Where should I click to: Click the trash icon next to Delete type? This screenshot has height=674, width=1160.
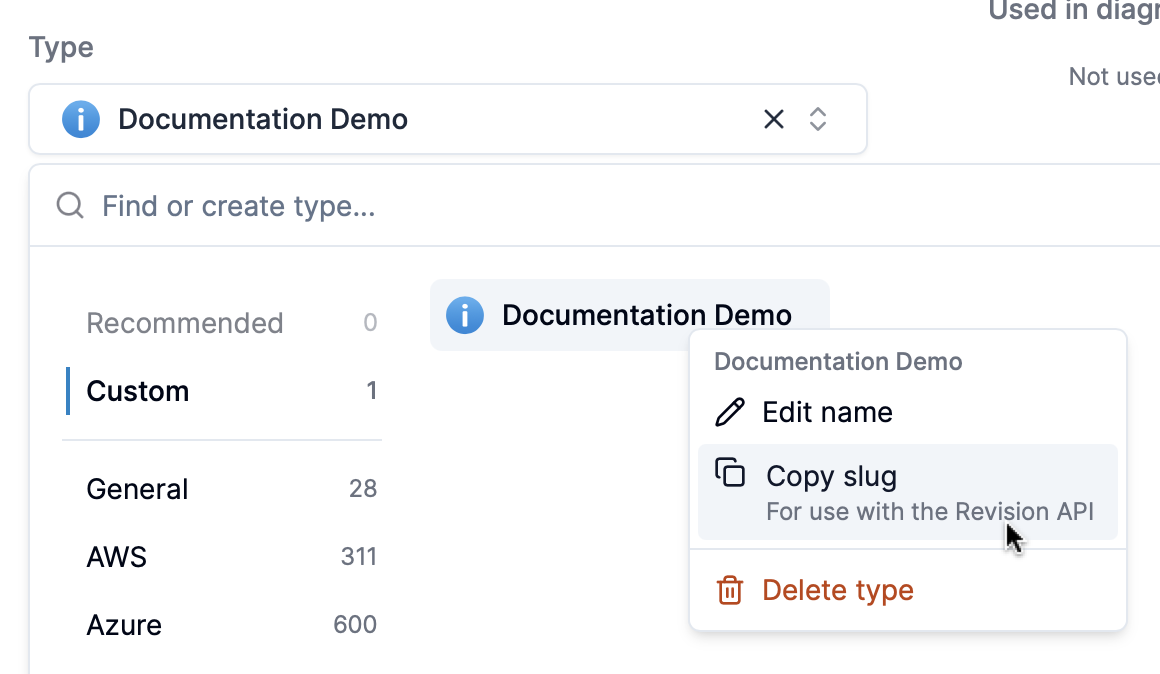point(731,590)
